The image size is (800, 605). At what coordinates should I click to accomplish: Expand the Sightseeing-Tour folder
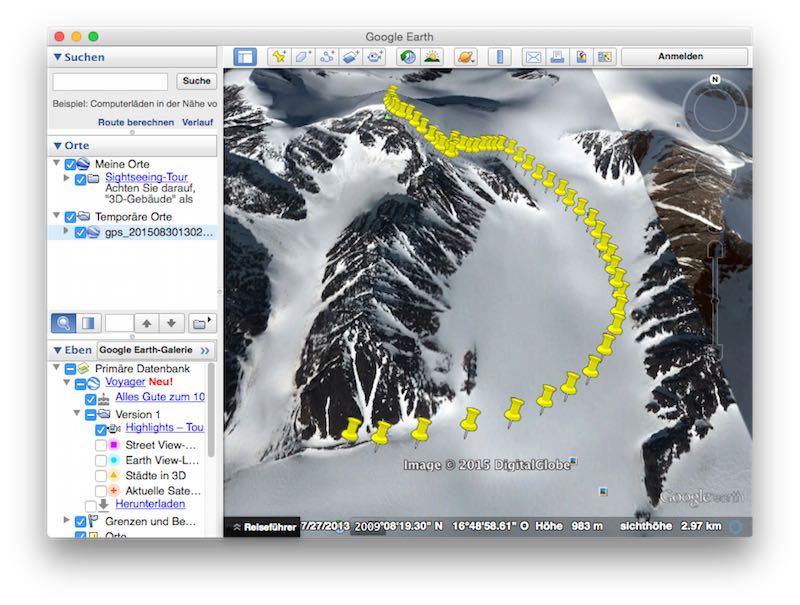pyautogui.click(x=66, y=178)
